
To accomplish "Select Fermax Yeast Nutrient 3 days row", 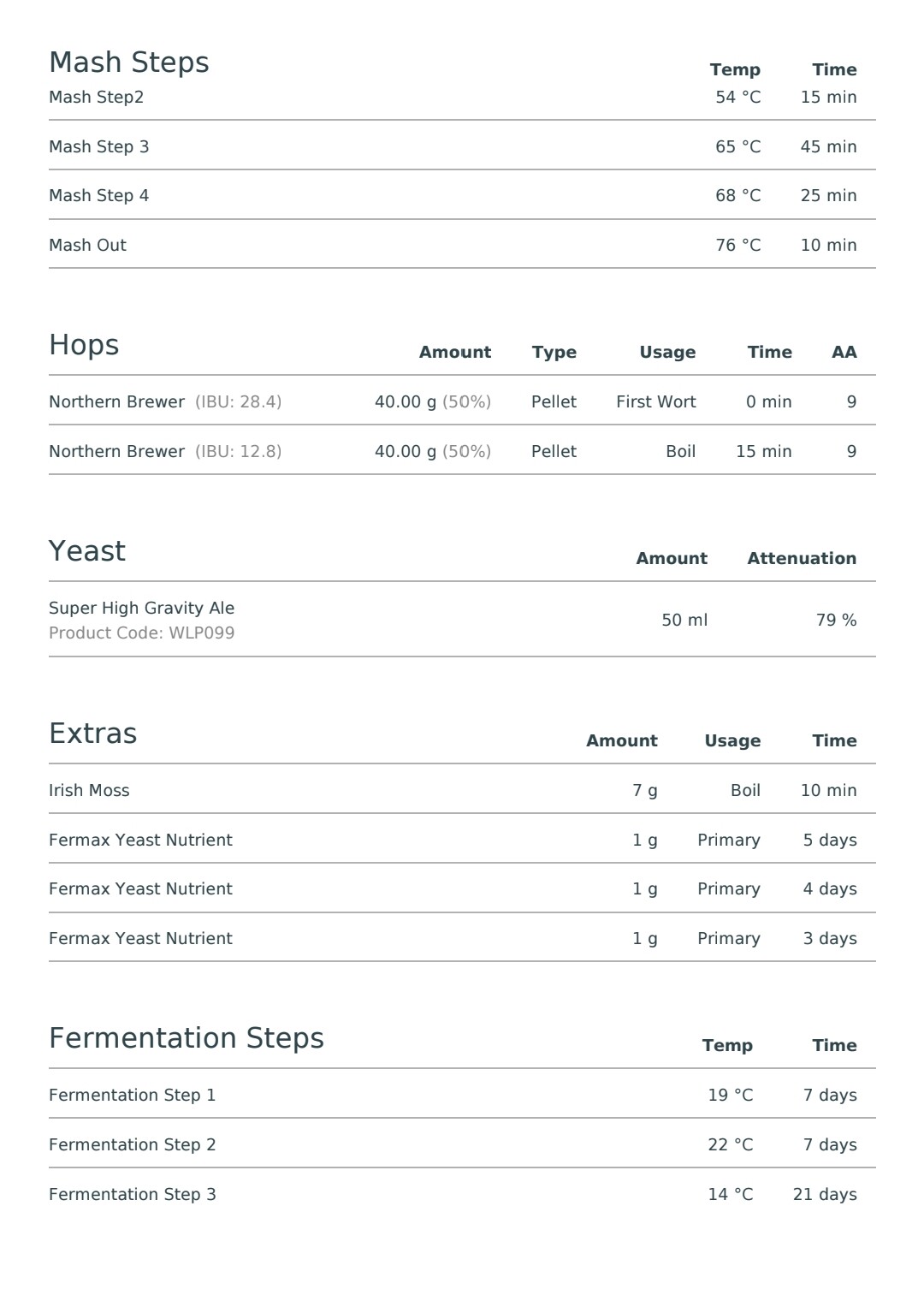I will [462, 937].
